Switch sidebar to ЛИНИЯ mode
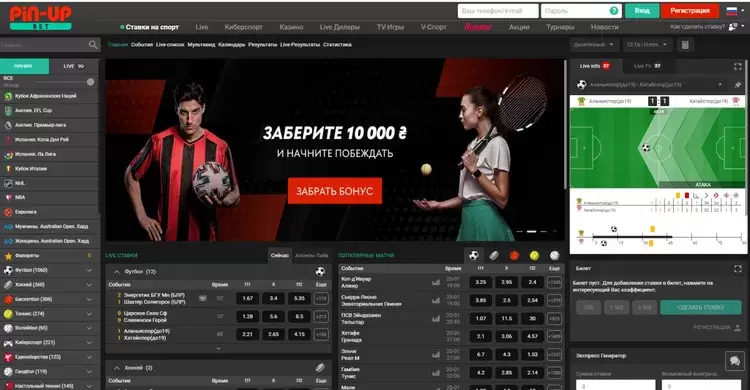This screenshot has height=390, width=750. point(24,66)
